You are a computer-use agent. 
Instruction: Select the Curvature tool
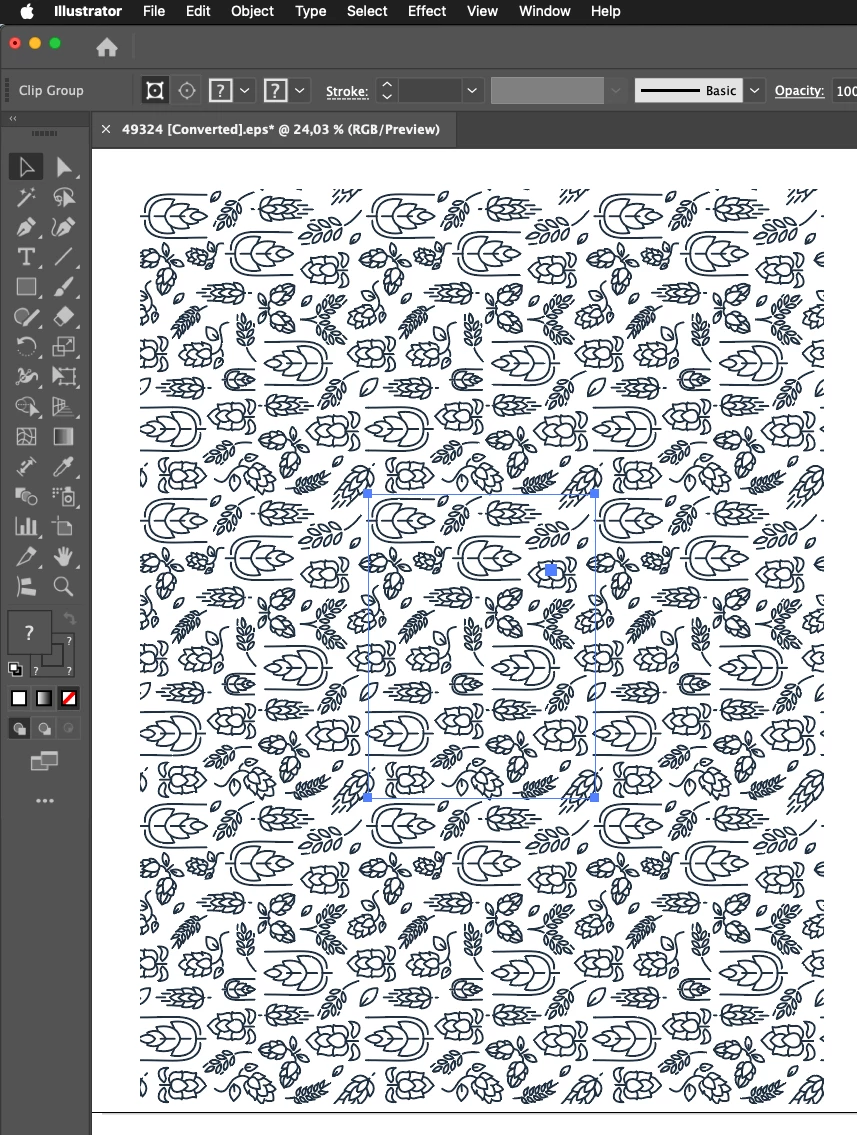[x=64, y=227]
